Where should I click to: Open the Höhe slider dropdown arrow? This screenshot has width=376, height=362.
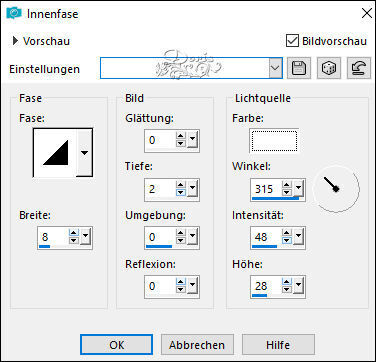pyautogui.click(x=299, y=286)
